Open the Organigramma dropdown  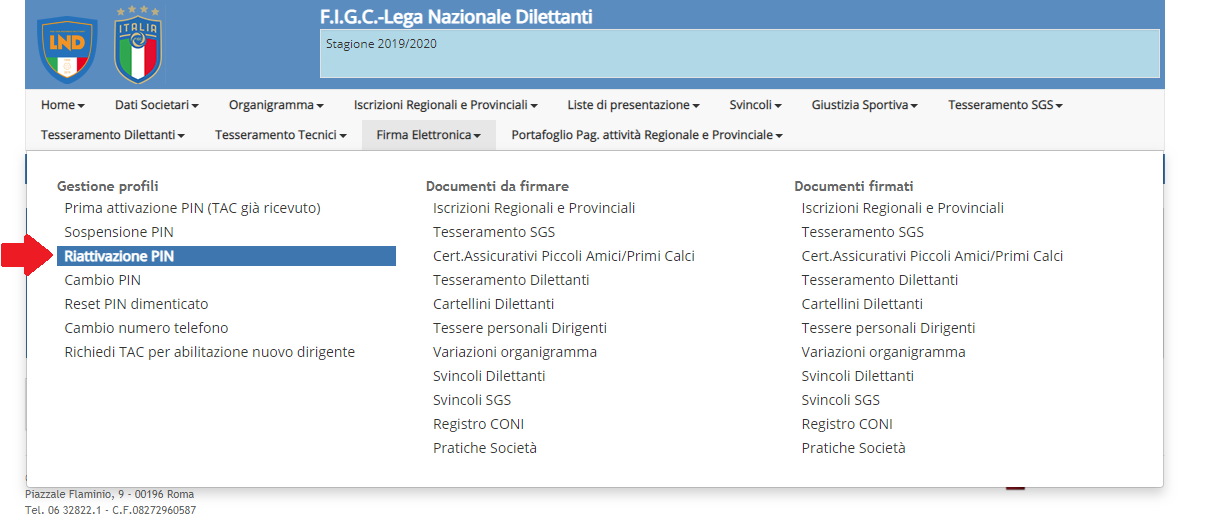[x=276, y=105]
